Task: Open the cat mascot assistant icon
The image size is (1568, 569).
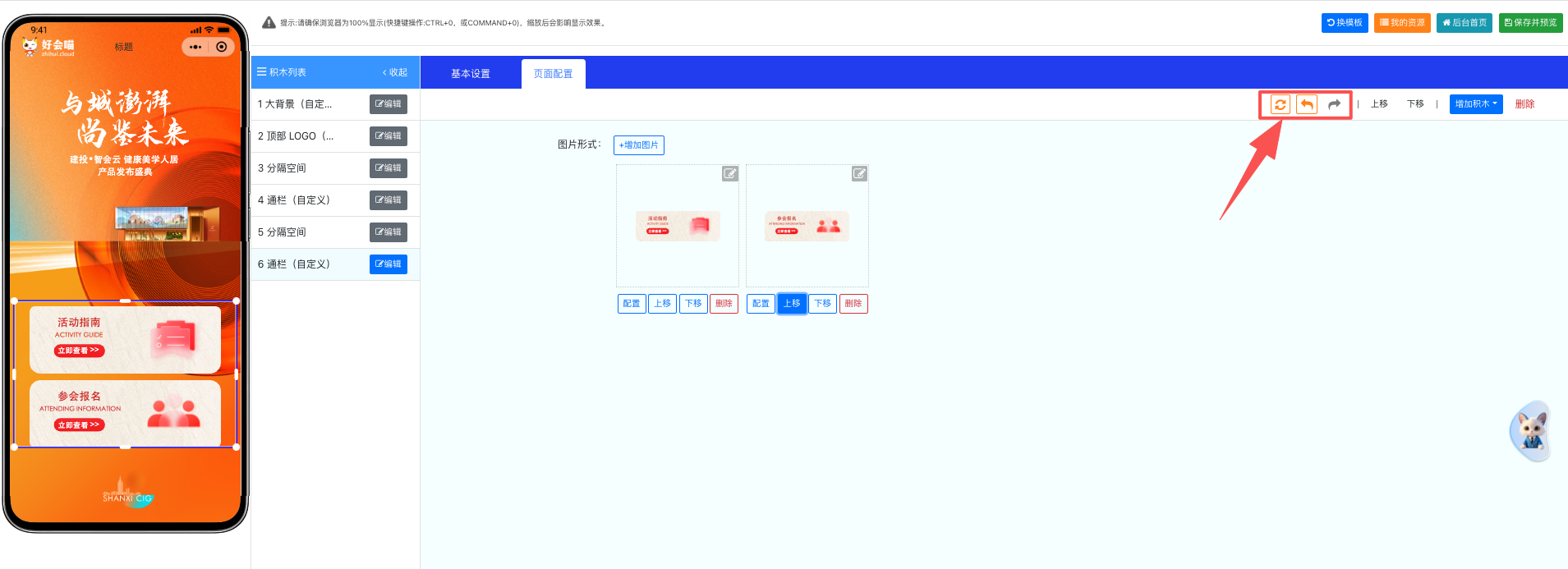Action: pyautogui.click(x=1530, y=431)
